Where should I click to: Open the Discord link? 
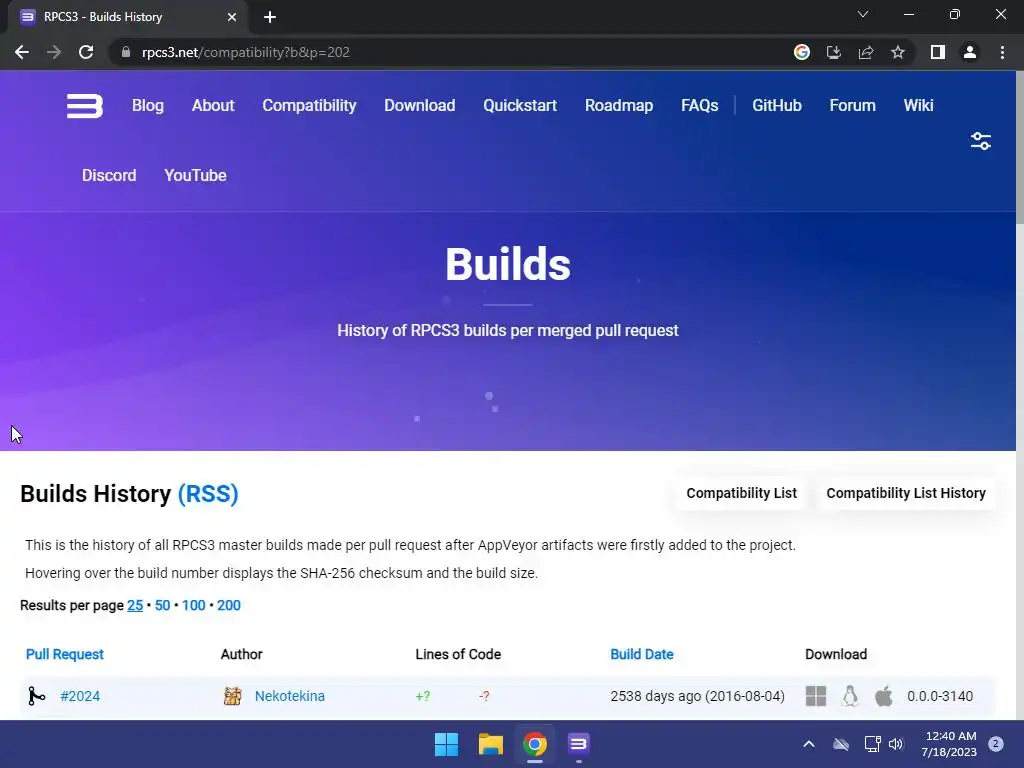[109, 176]
